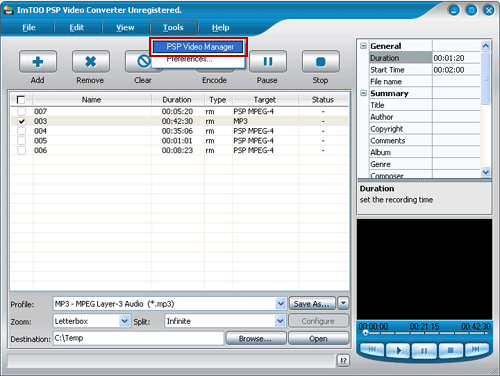The width and height of the screenshot is (500, 376).
Task: Stop the preview player
Action: pos(450,350)
